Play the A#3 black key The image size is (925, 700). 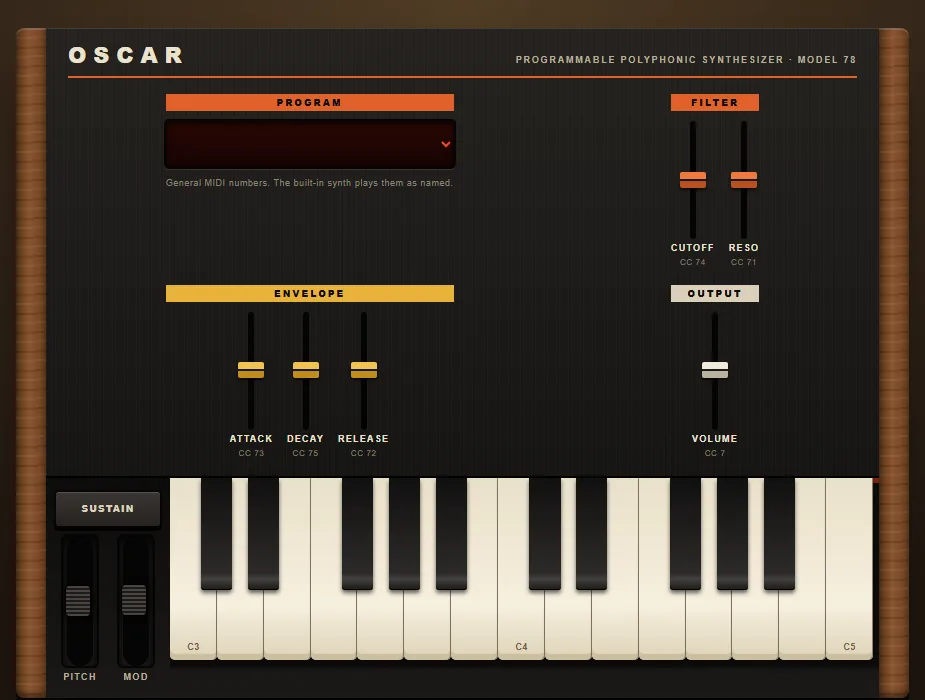451,533
